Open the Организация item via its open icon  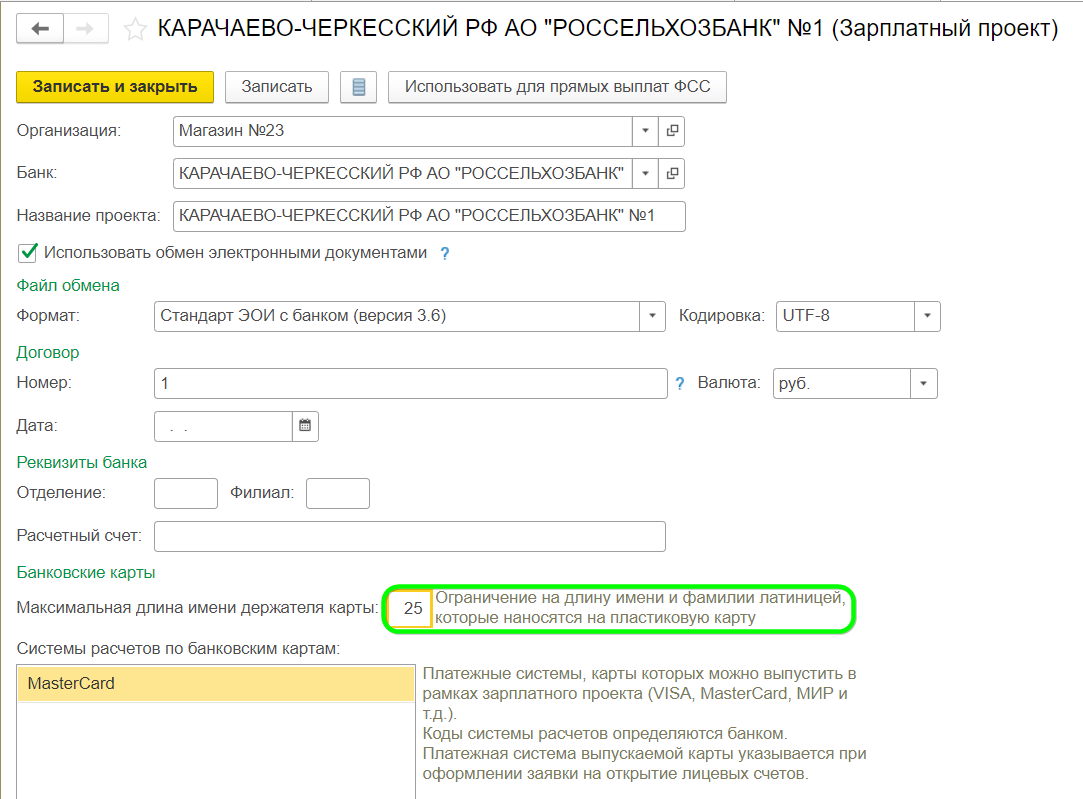coord(671,131)
